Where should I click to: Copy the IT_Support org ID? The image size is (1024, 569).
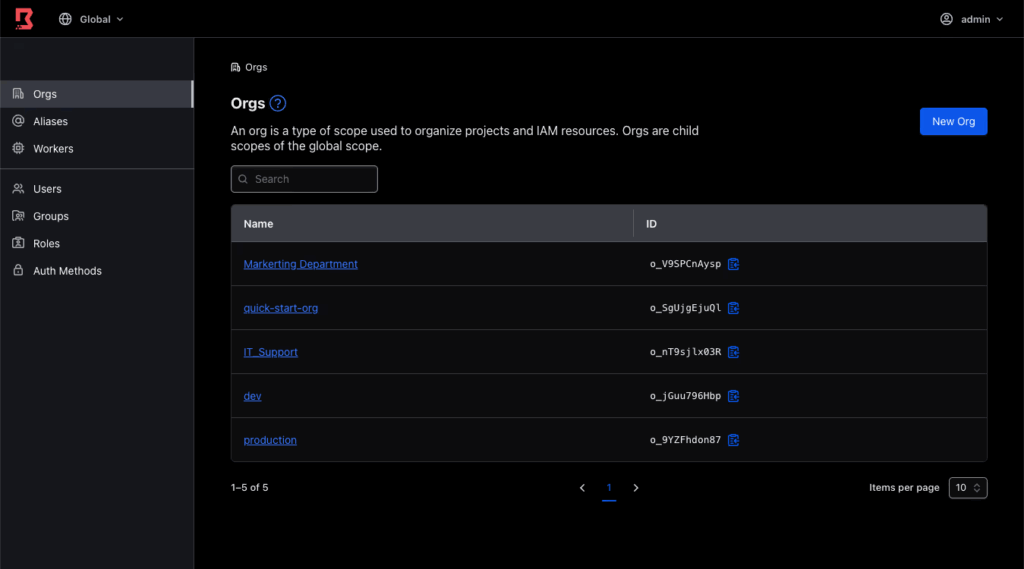coord(734,352)
